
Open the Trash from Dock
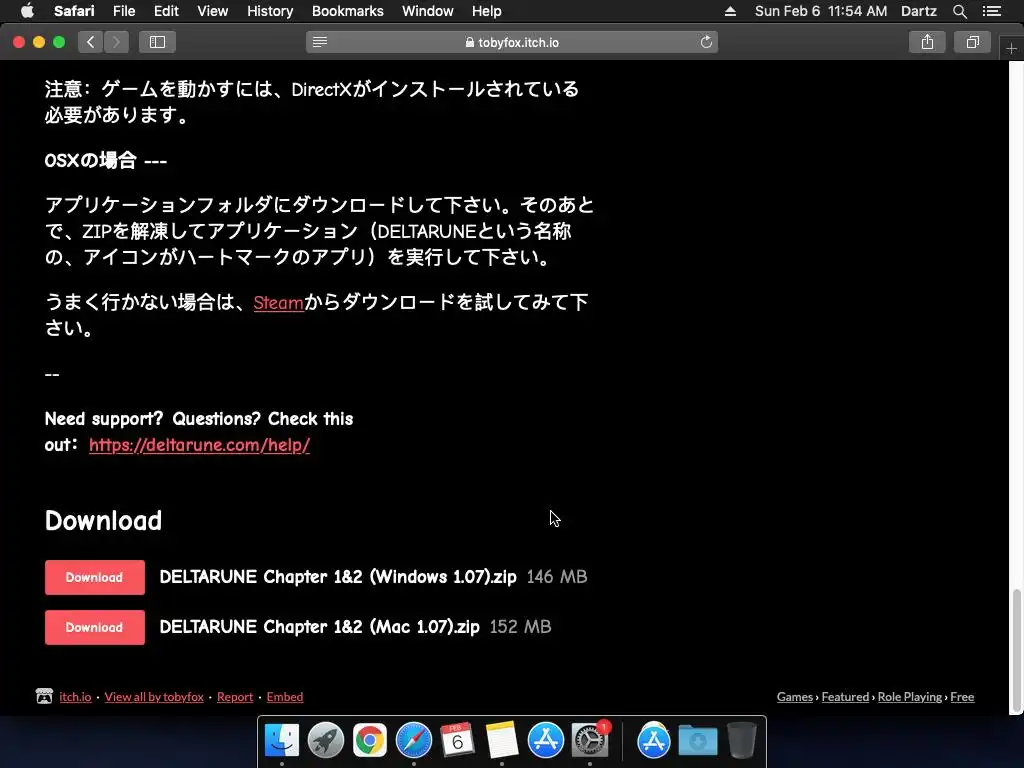click(741, 741)
